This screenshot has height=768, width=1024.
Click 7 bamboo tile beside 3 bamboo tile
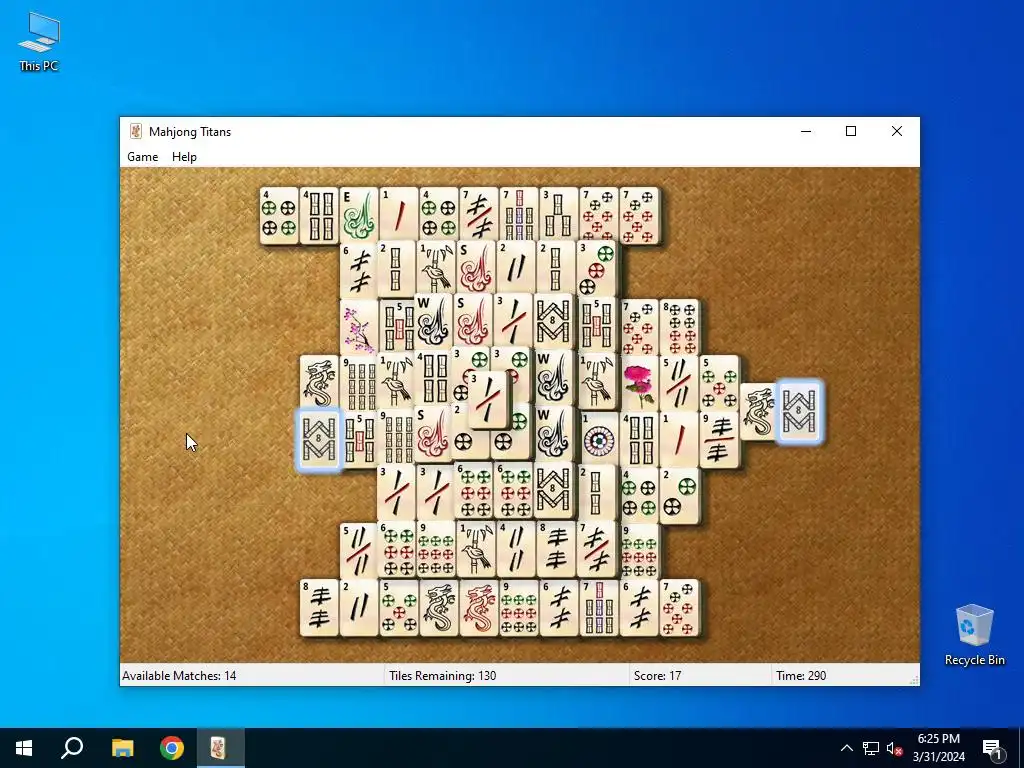[x=519, y=215]
